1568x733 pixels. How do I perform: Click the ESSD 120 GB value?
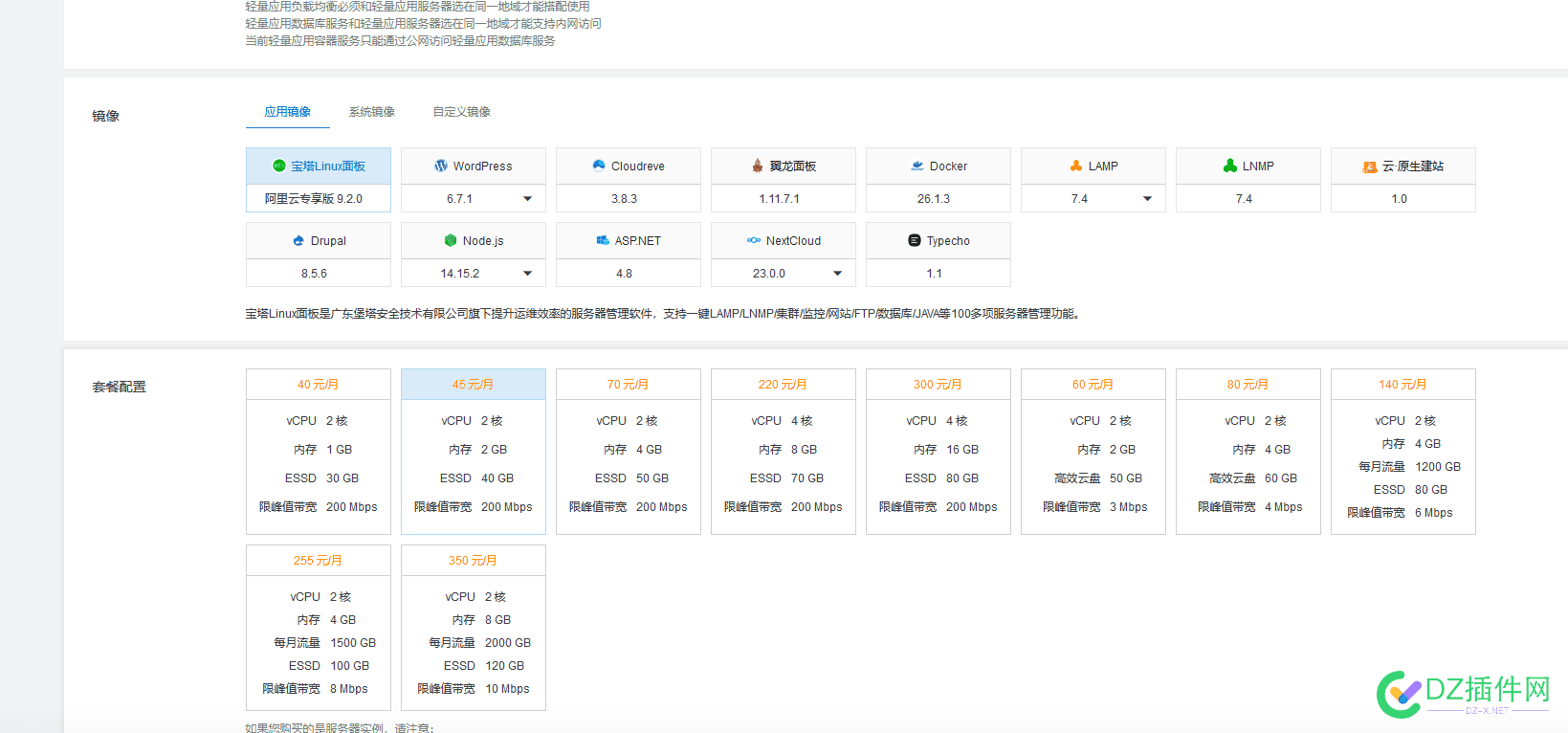[x=505, y=666]
